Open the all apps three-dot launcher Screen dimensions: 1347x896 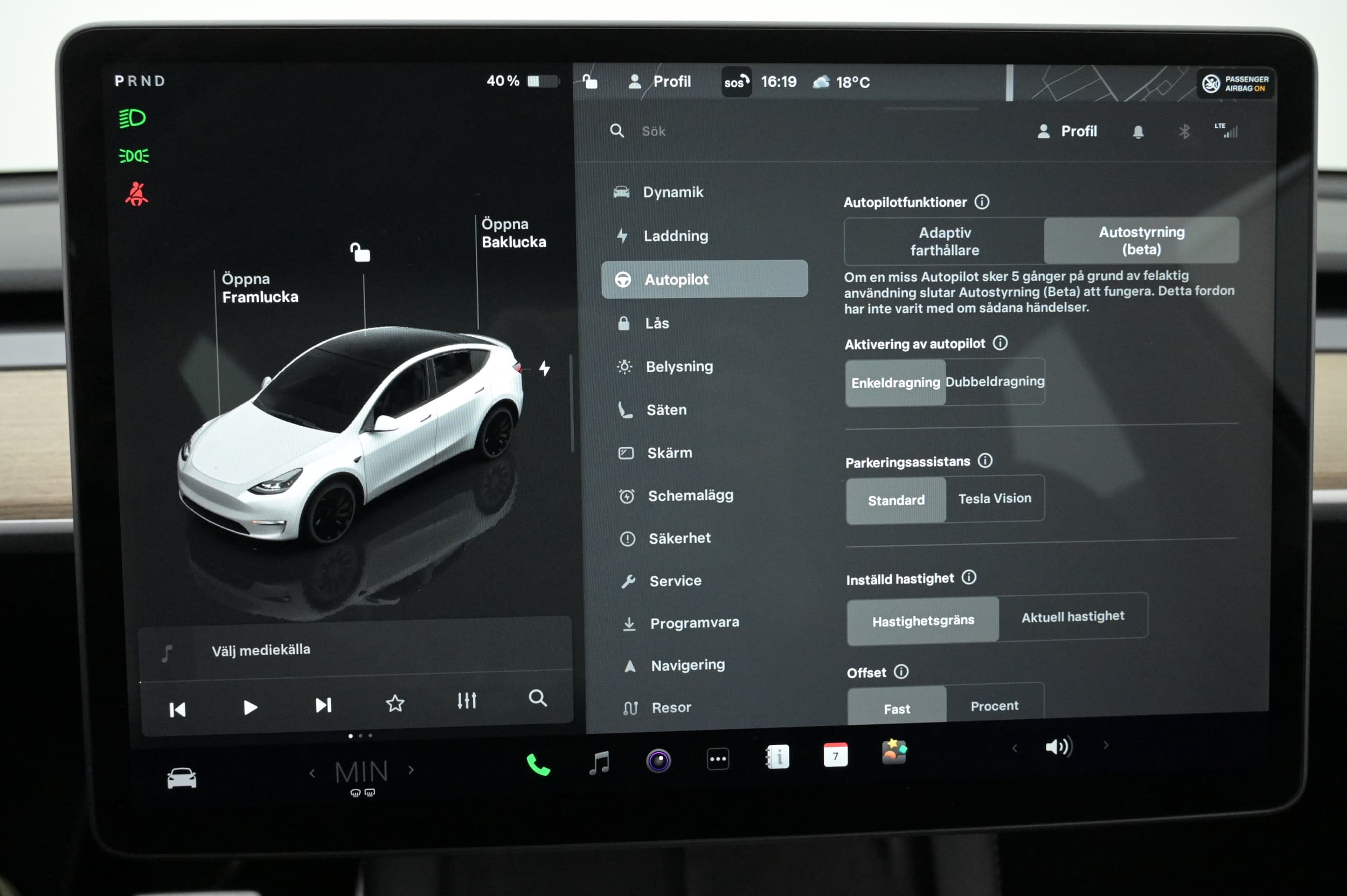[718, 760]
